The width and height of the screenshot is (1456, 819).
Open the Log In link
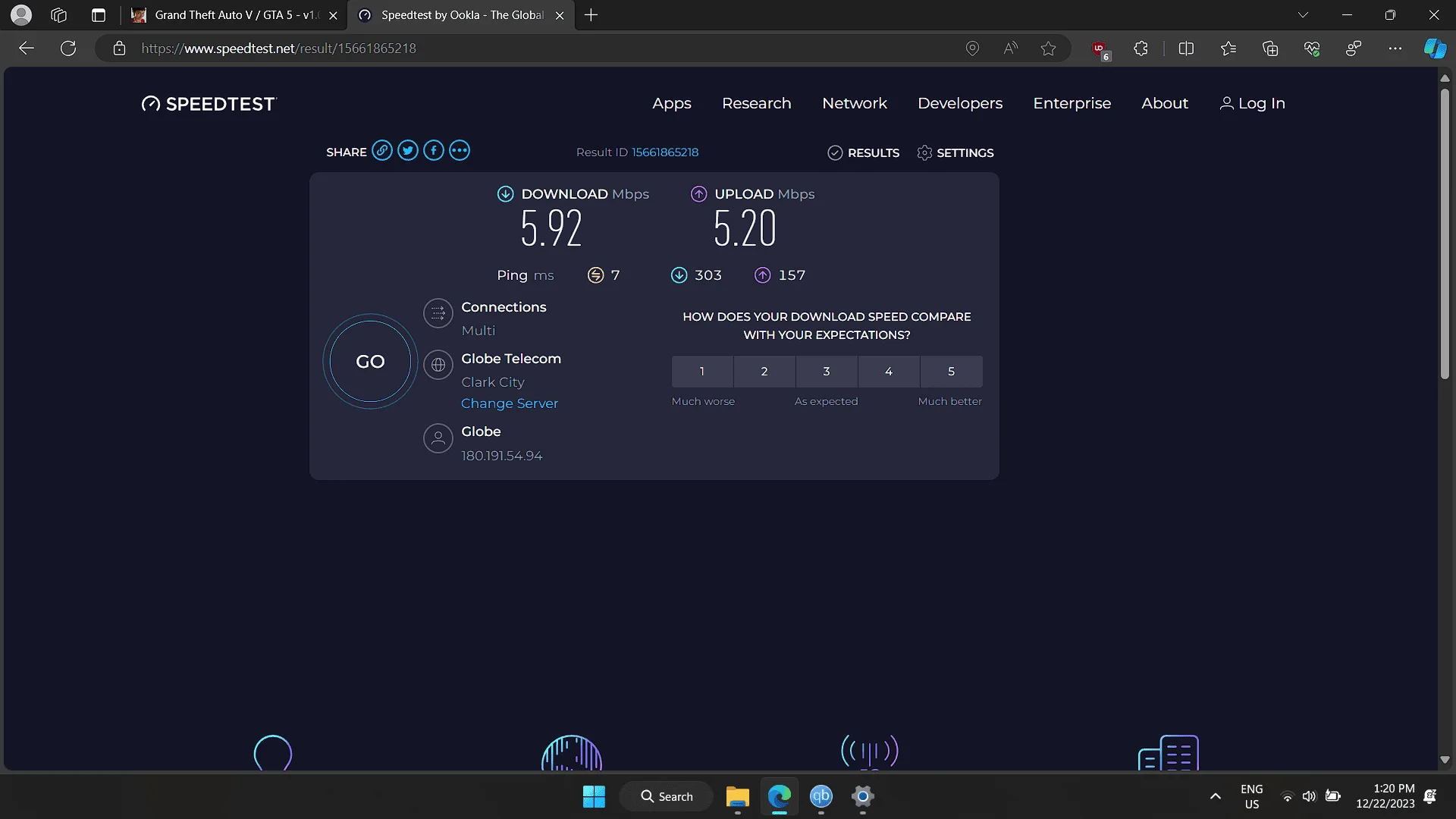coord(1253,104)
